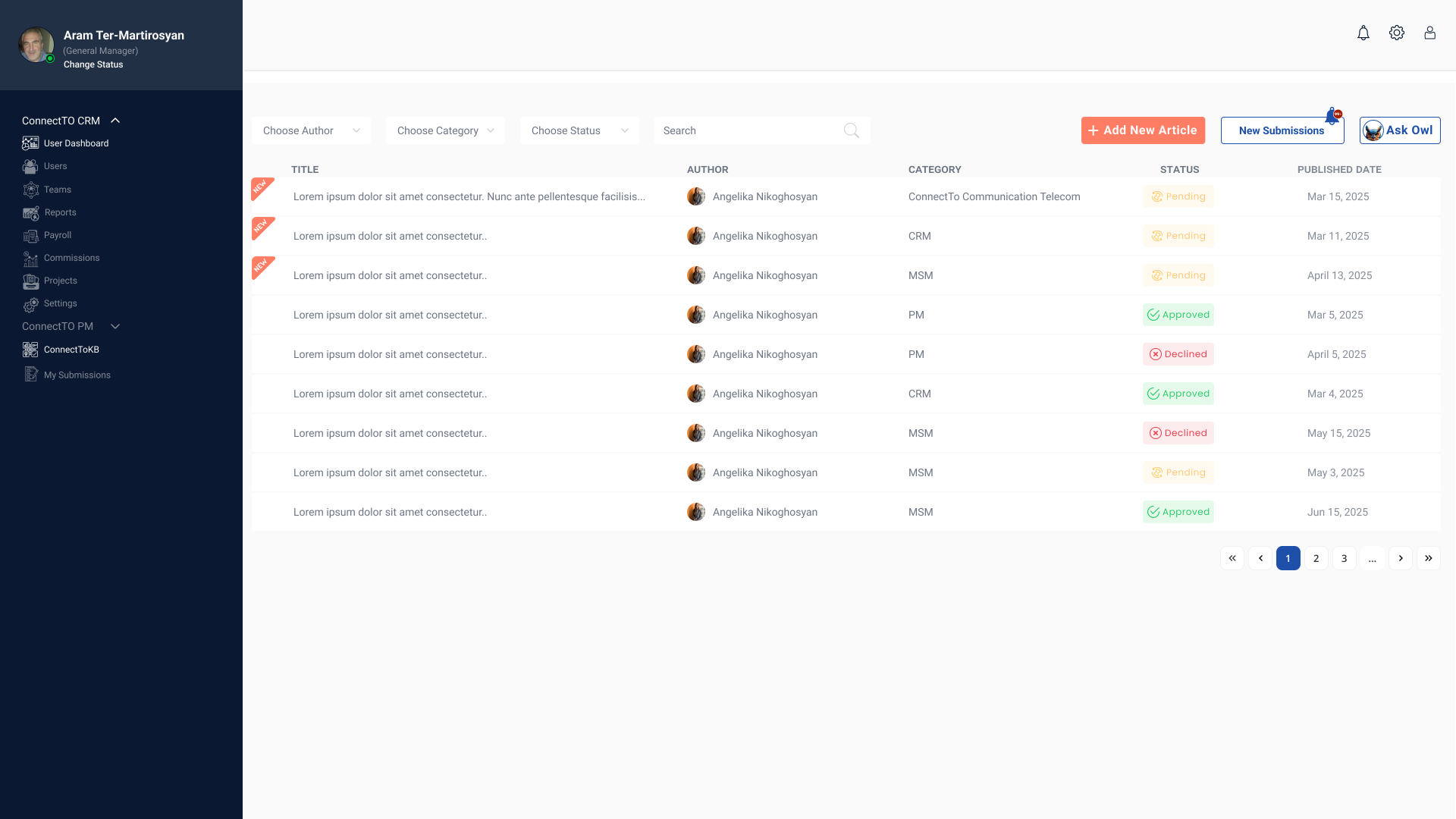Collapse the ConnectTO CRM section
1456x819 pixels.
(115, 121)
